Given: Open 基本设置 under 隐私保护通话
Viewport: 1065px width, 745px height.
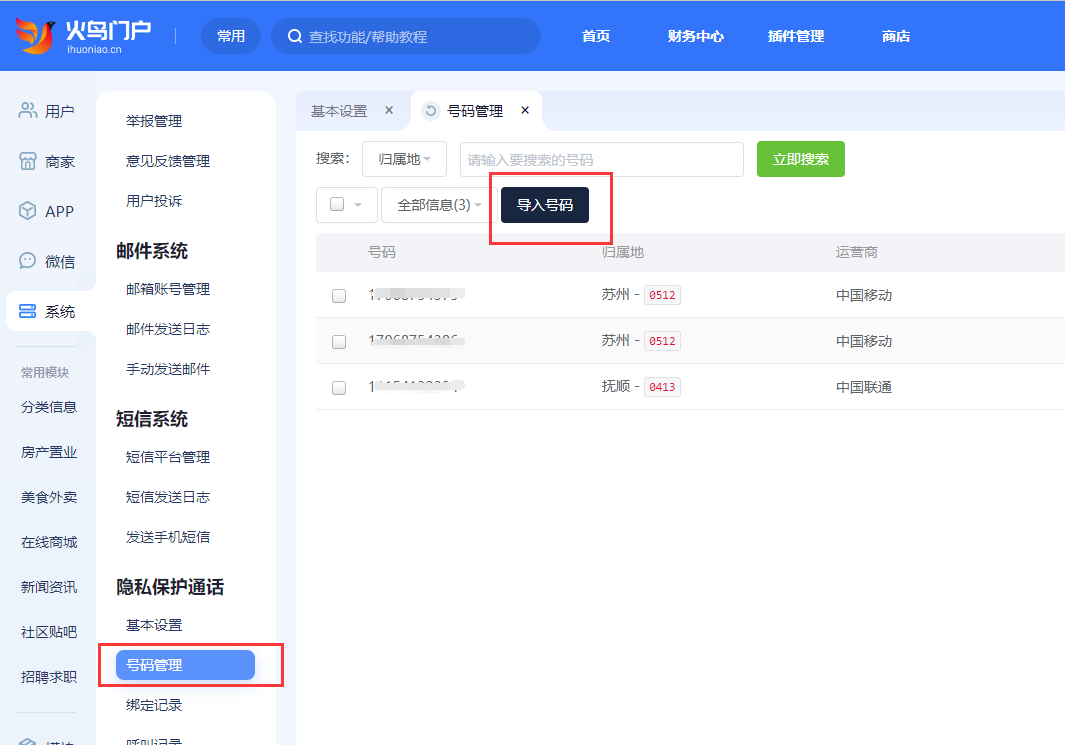Looking at the screenshot, I should point(154,625).
